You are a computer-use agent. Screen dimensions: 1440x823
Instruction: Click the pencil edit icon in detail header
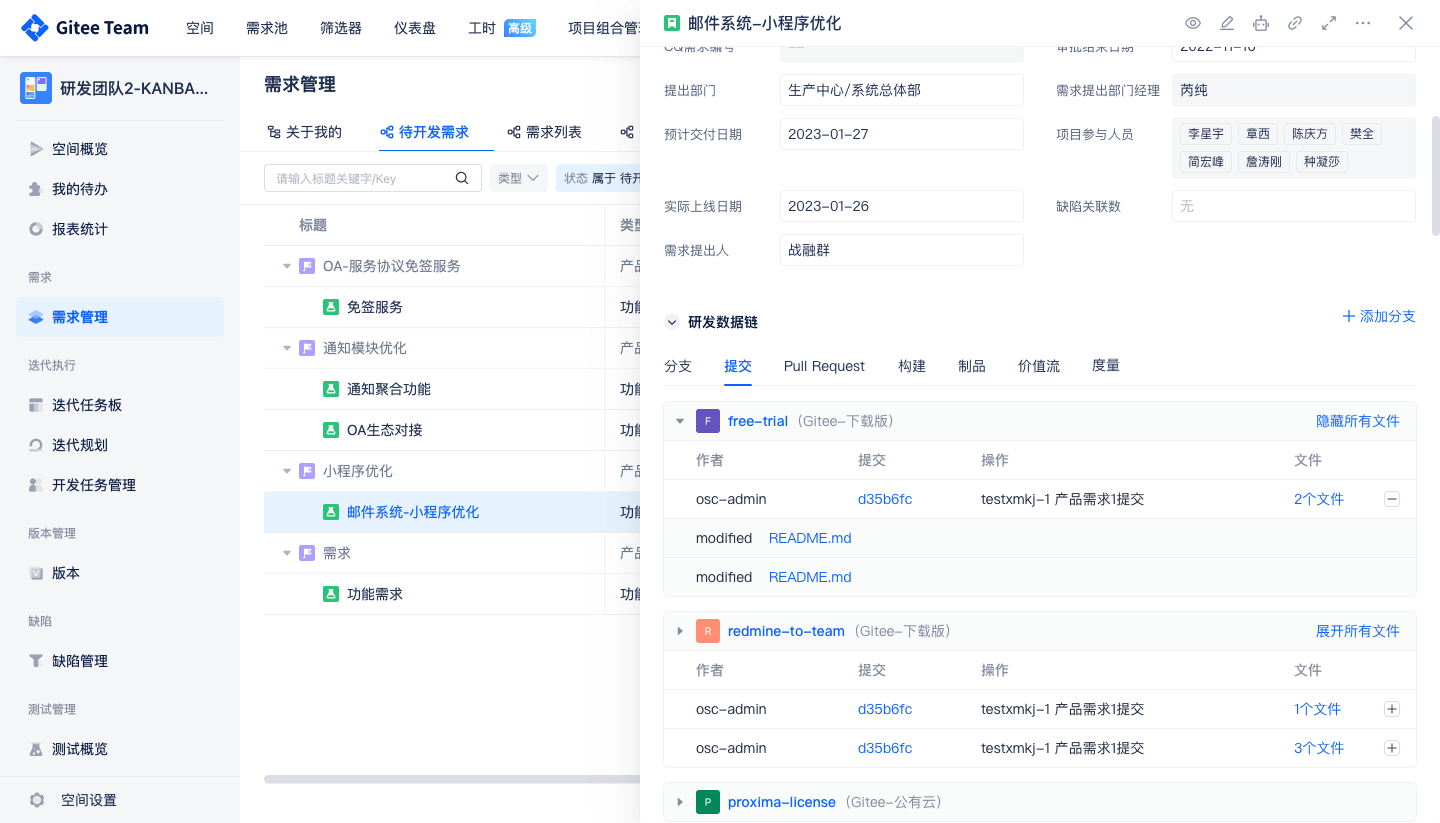click(x=1227, y=23)
